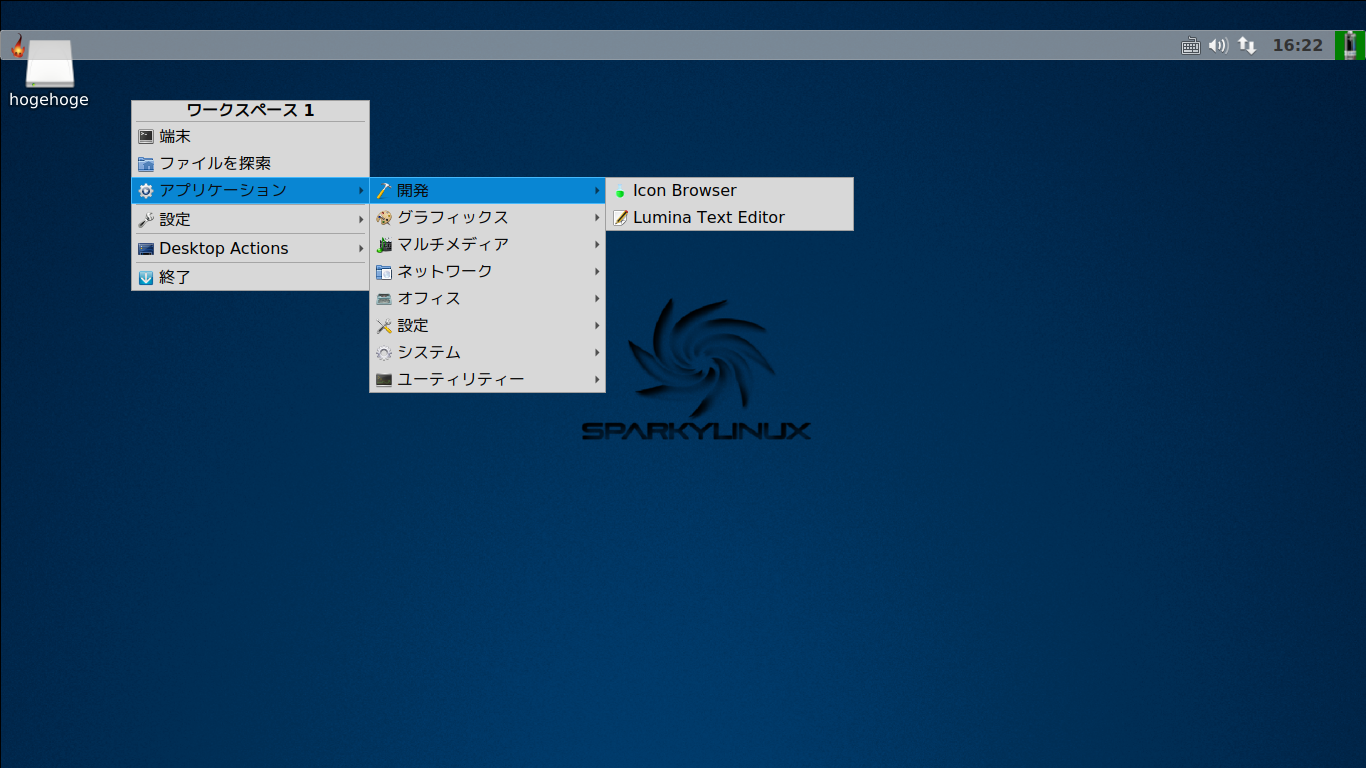The width and height of the screenshot is (1366, 768).
Task: Click the tools icon beside 設定 in applications submenu
Action: click(384, 325)
